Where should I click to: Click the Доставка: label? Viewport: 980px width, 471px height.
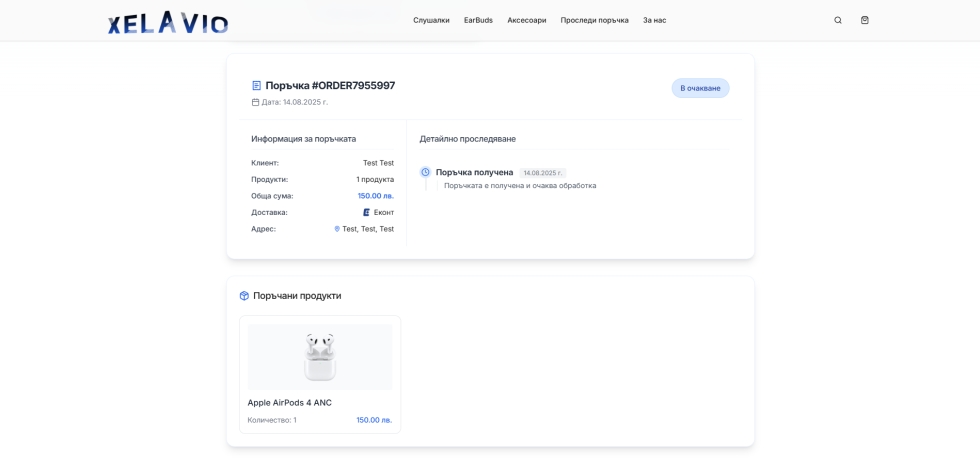tap(269, 212)
